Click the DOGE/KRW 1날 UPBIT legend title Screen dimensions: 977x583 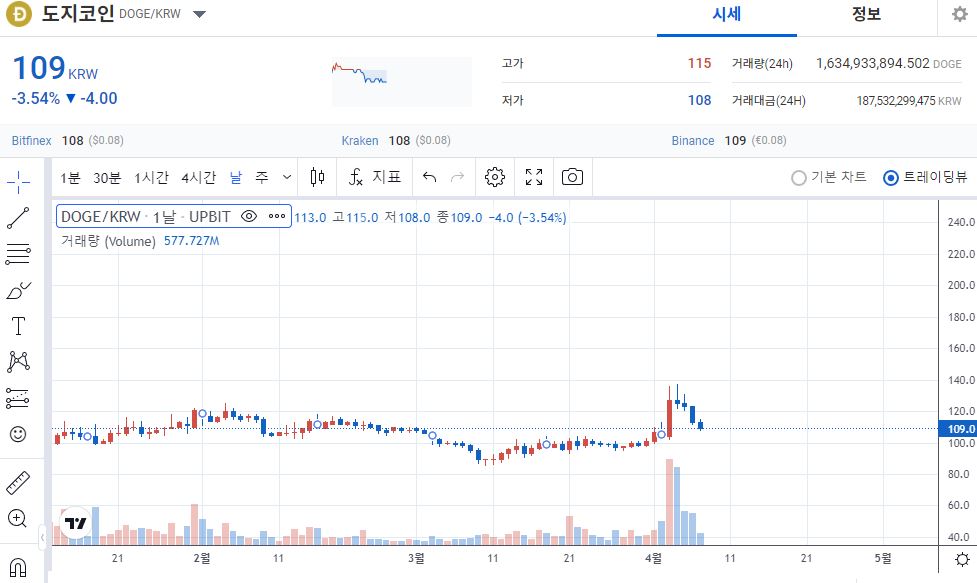click(146, 216)
